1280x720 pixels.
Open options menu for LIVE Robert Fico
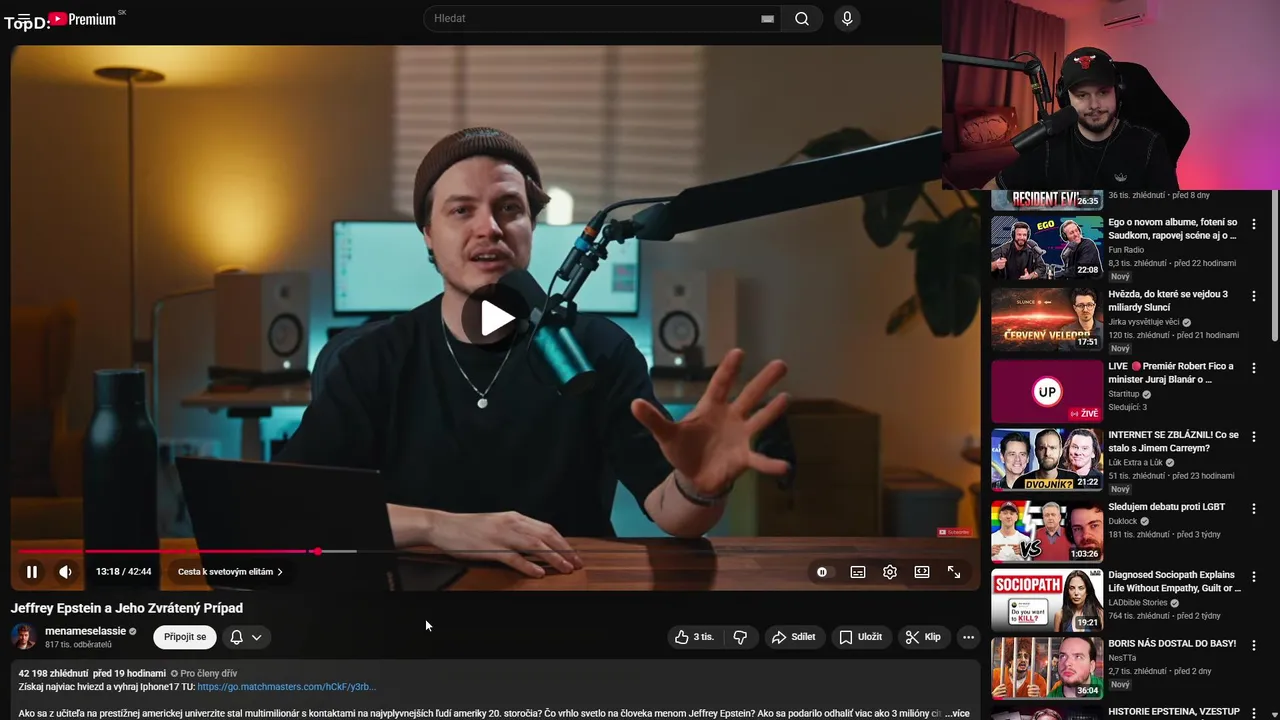(x=1254, y=369)
